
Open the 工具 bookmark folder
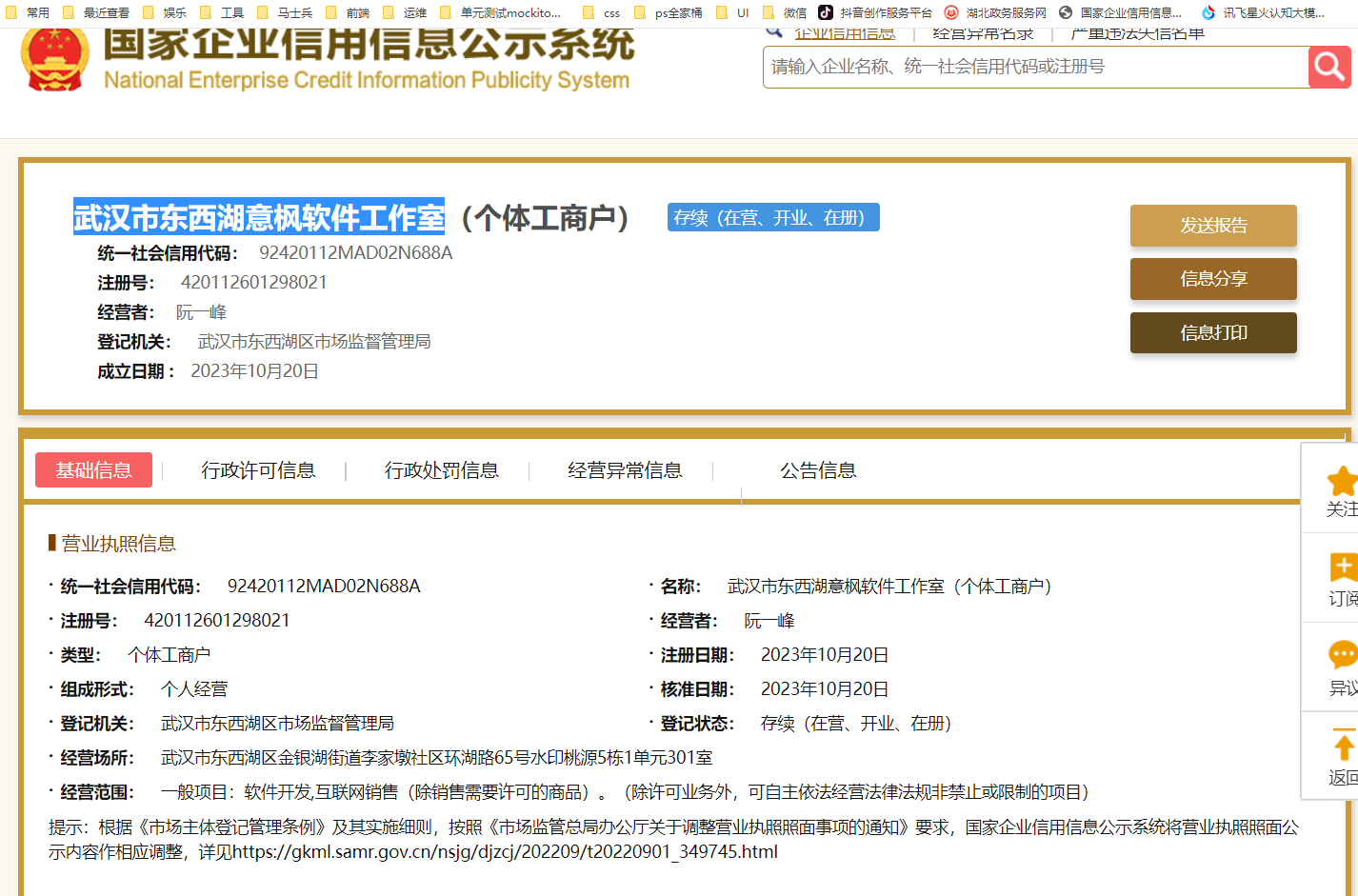221,12
